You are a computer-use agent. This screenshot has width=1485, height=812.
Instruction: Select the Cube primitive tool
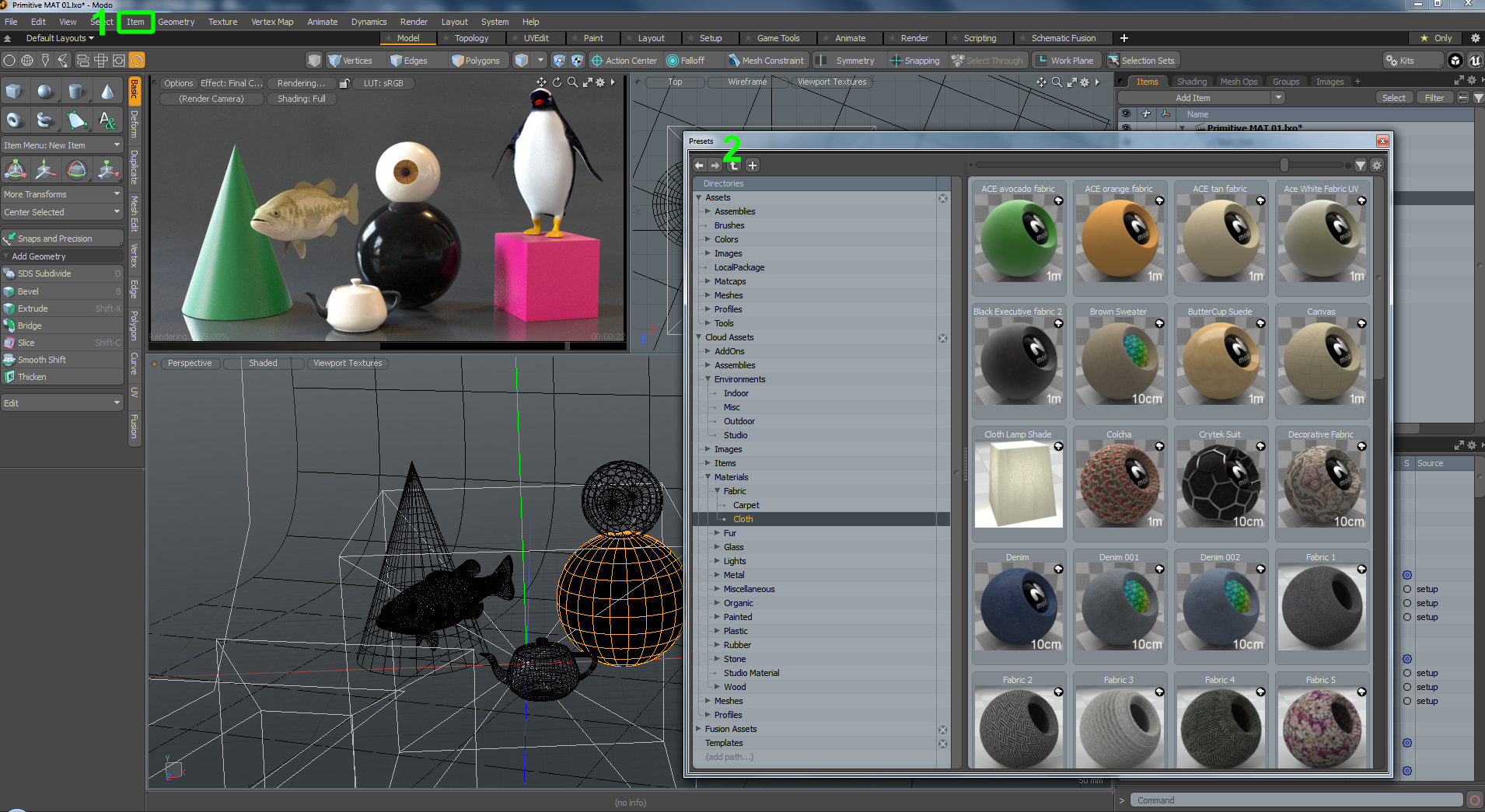(14, 92)
